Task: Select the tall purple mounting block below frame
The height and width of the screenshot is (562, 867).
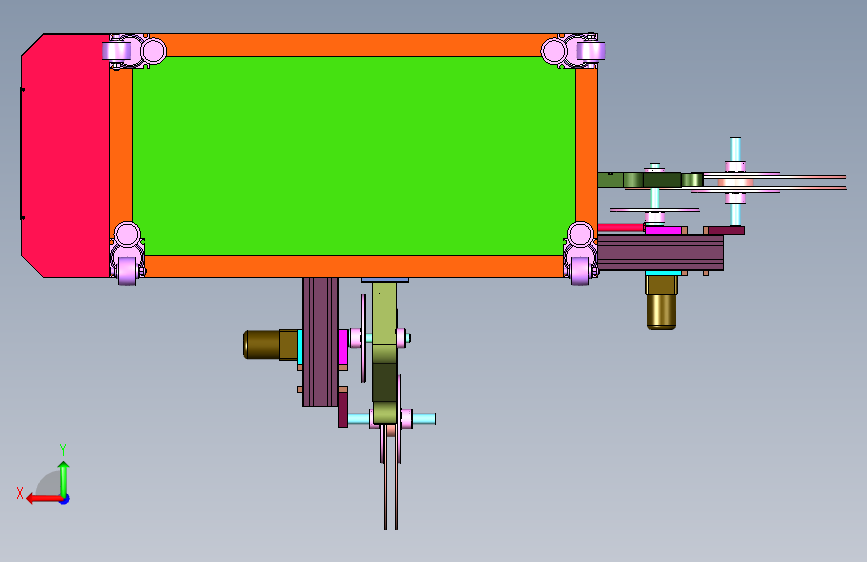Action: (320, 342)
